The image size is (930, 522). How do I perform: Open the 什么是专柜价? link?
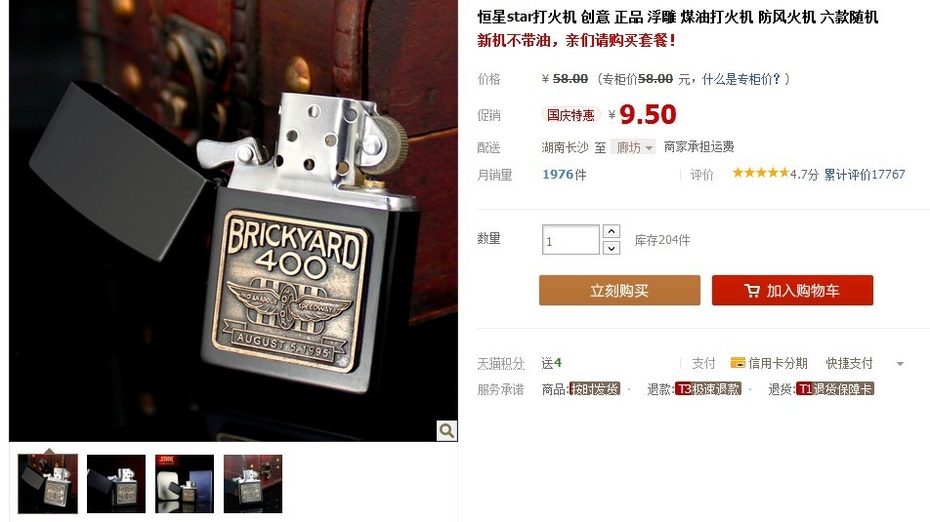point(741,79)
